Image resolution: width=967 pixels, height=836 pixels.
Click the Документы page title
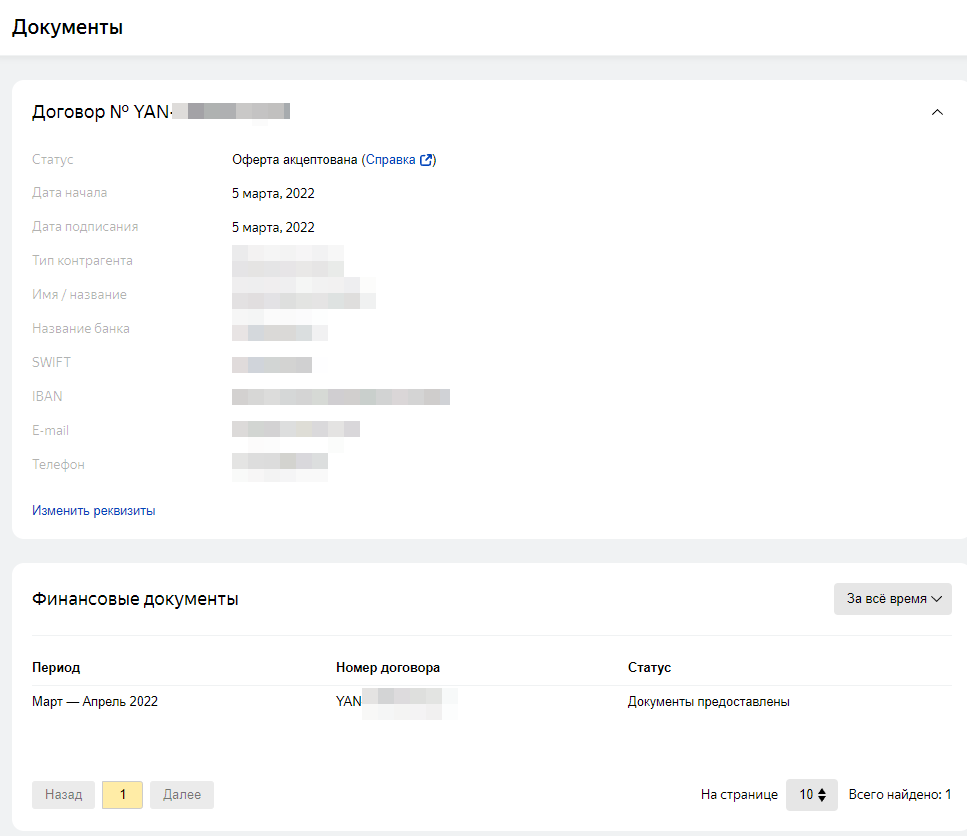click(x=67, y=28)
